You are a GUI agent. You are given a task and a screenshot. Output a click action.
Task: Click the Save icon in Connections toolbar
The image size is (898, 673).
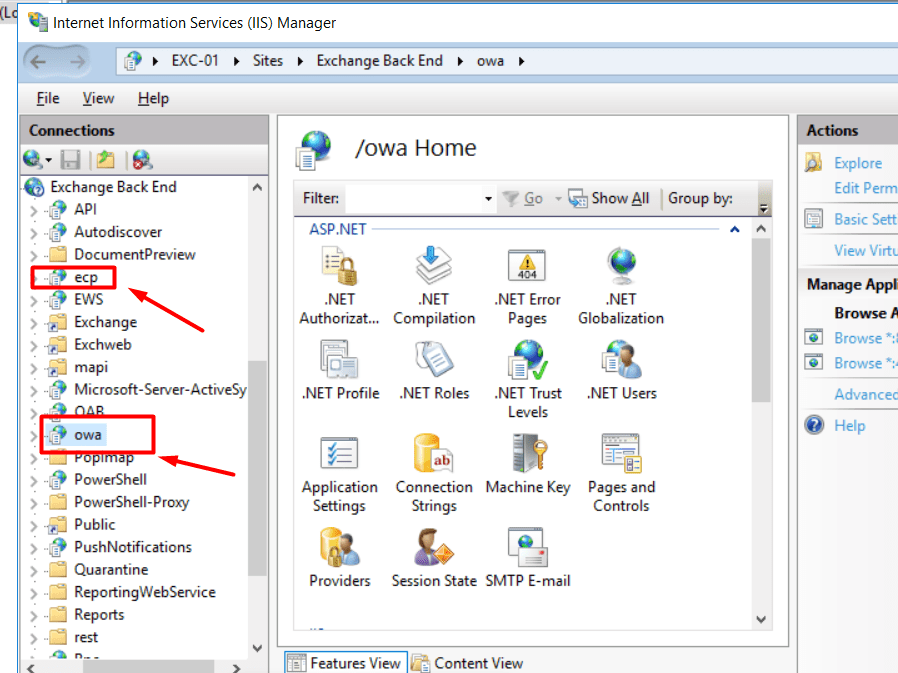click(71, 159)
